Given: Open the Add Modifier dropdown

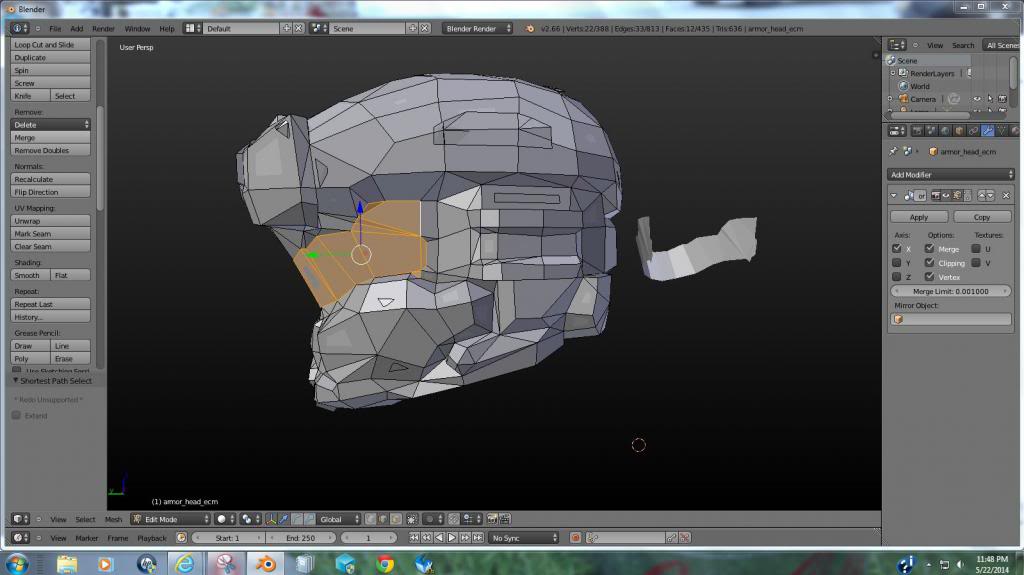Looking at the screenshot, I should [x=952, y=175].
